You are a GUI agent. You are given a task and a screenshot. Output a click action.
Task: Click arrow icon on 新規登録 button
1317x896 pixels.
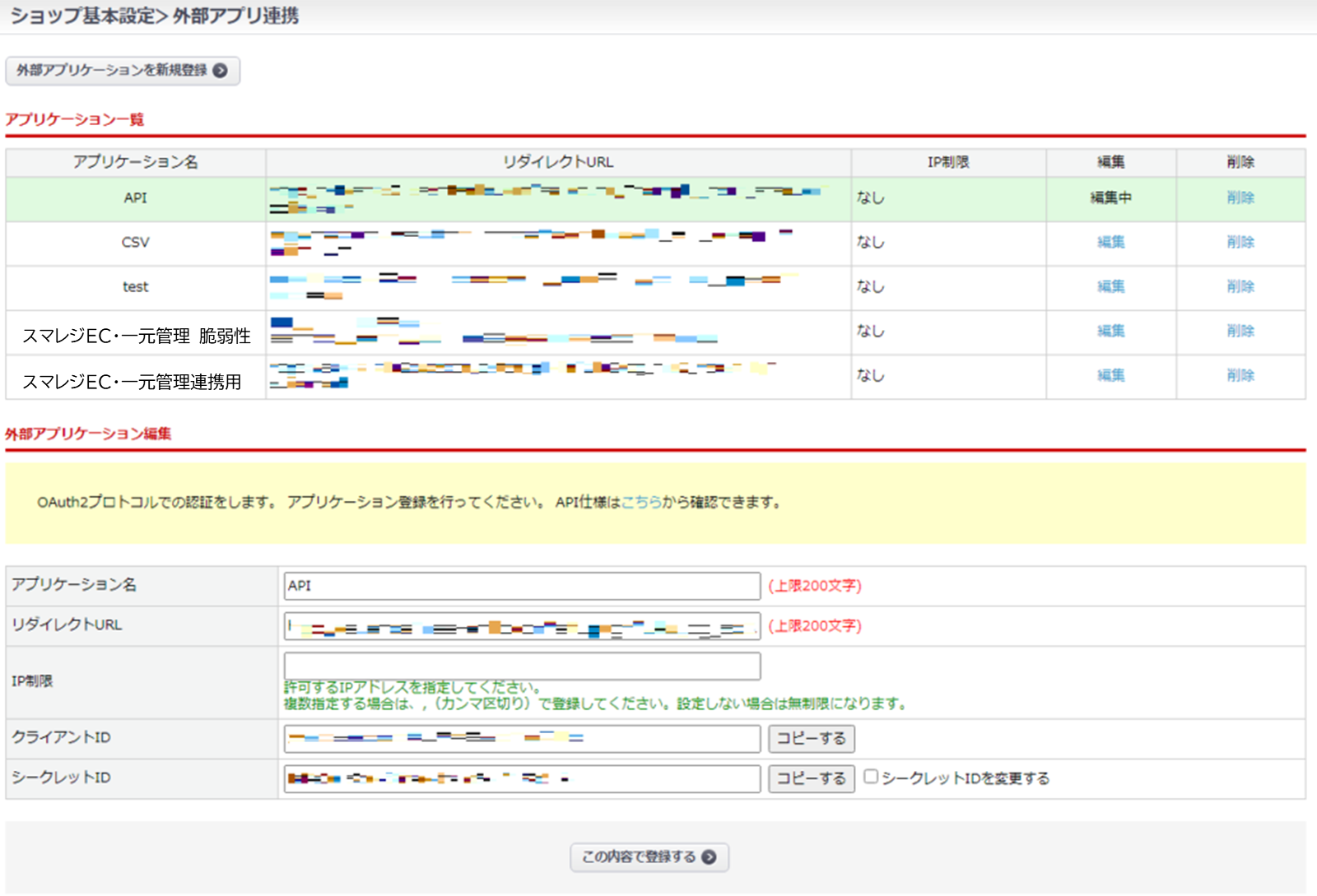[220, 71]
